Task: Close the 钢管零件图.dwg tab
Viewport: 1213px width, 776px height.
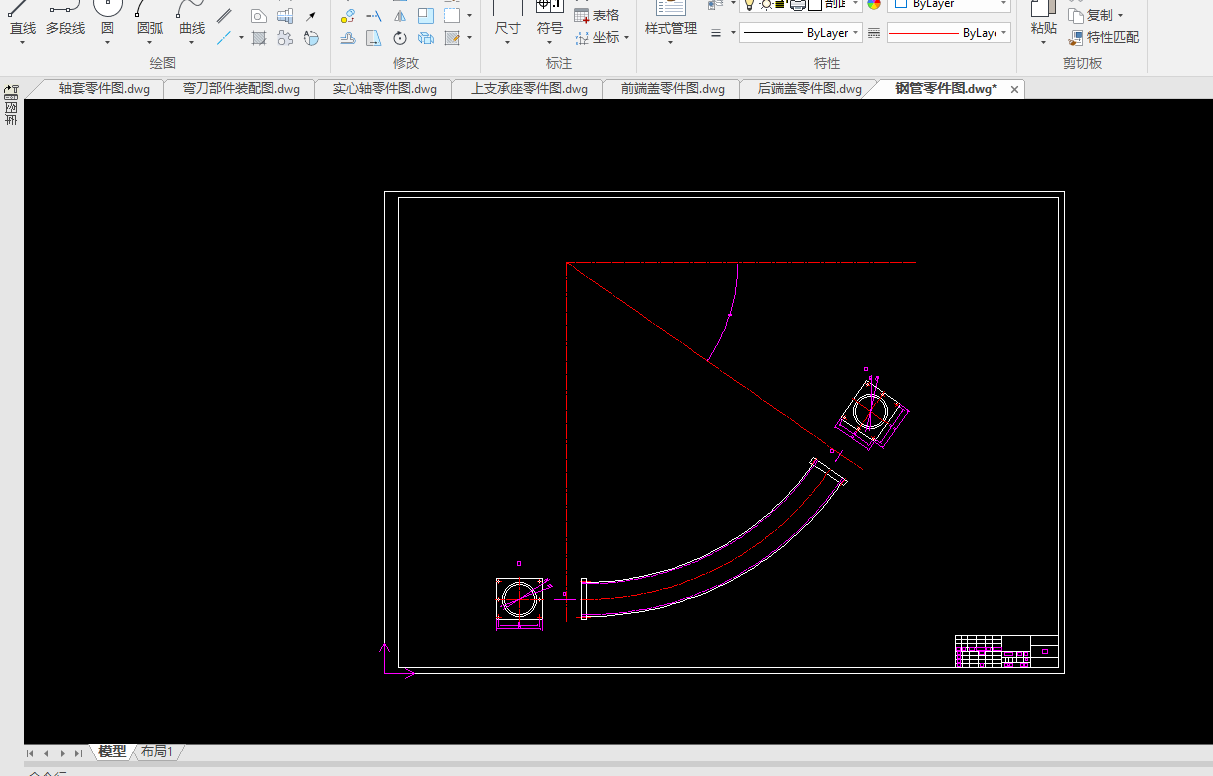Action: point(1014,90)
